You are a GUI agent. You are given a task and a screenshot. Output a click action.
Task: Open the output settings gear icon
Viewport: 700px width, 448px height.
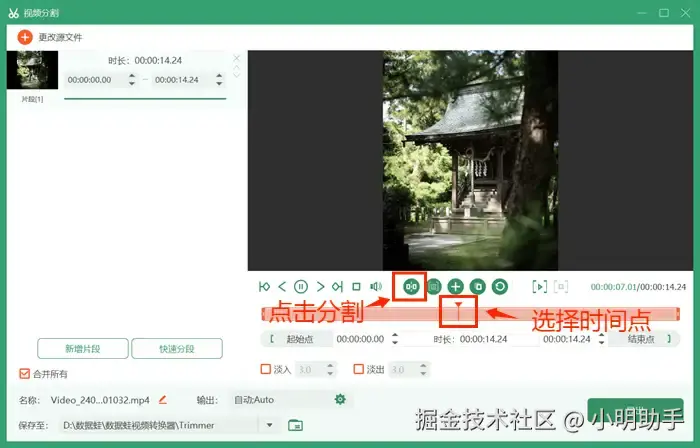pos(340,399)
